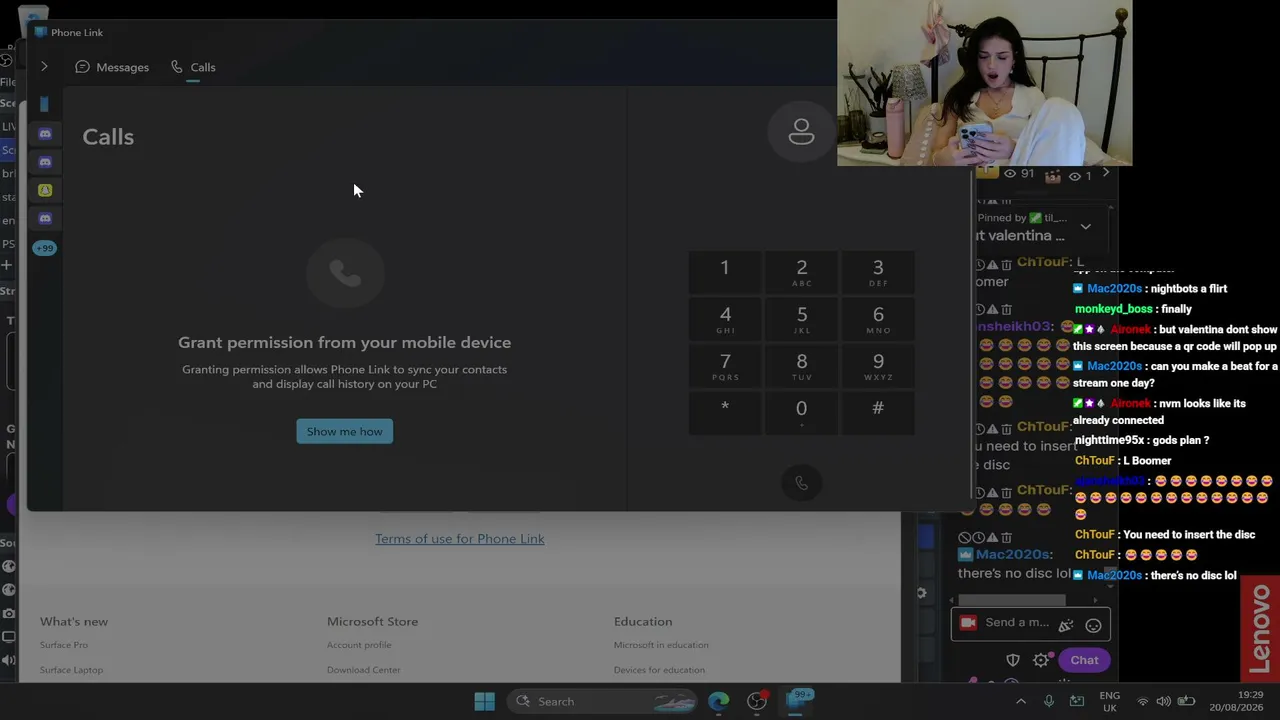Screen dimensions: 1280x720
Task: Tap the hash key on the dial pad
Action: click(x=878, y=412)
